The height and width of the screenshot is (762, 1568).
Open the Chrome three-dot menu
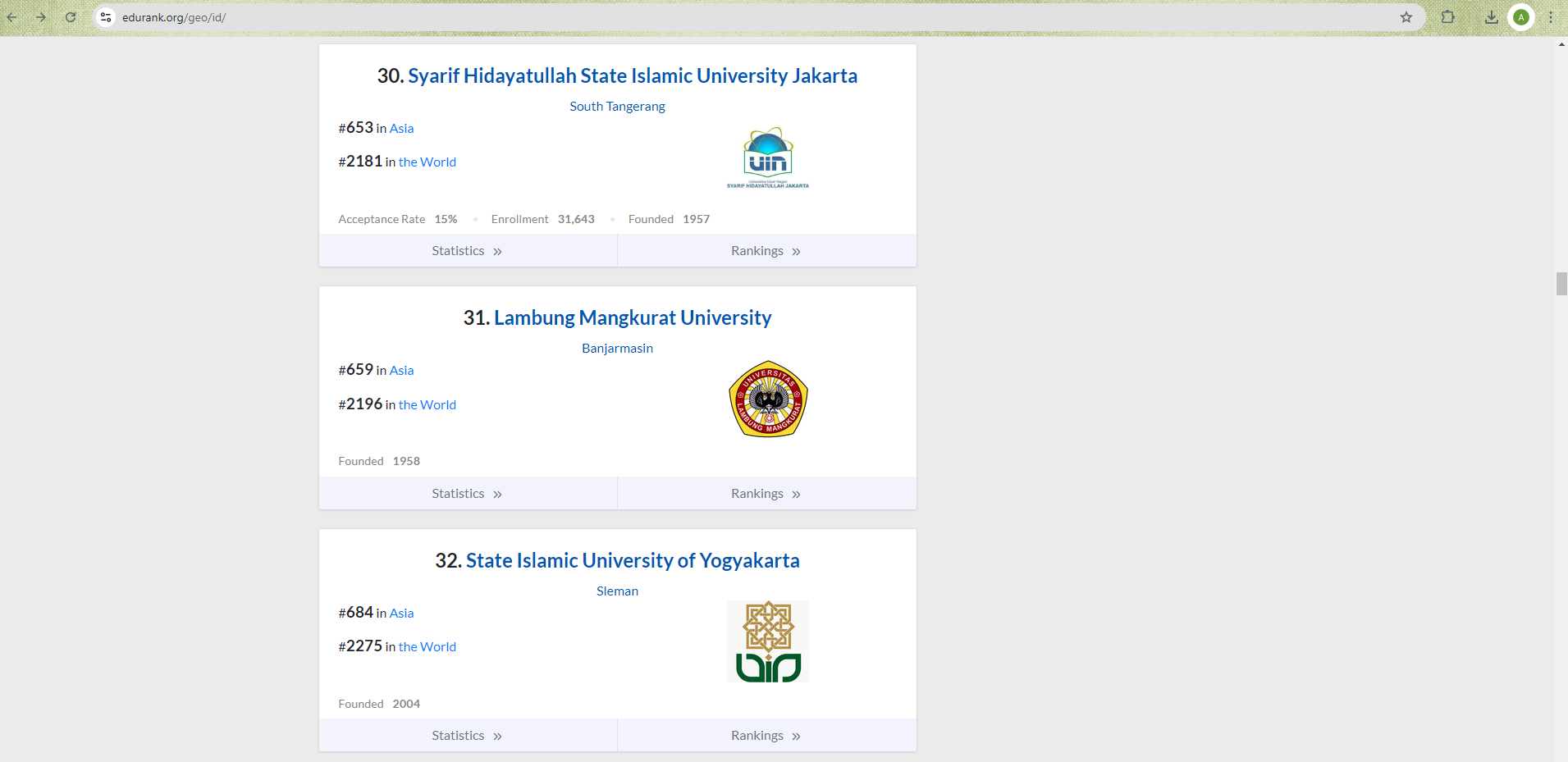pos(1551,17)
